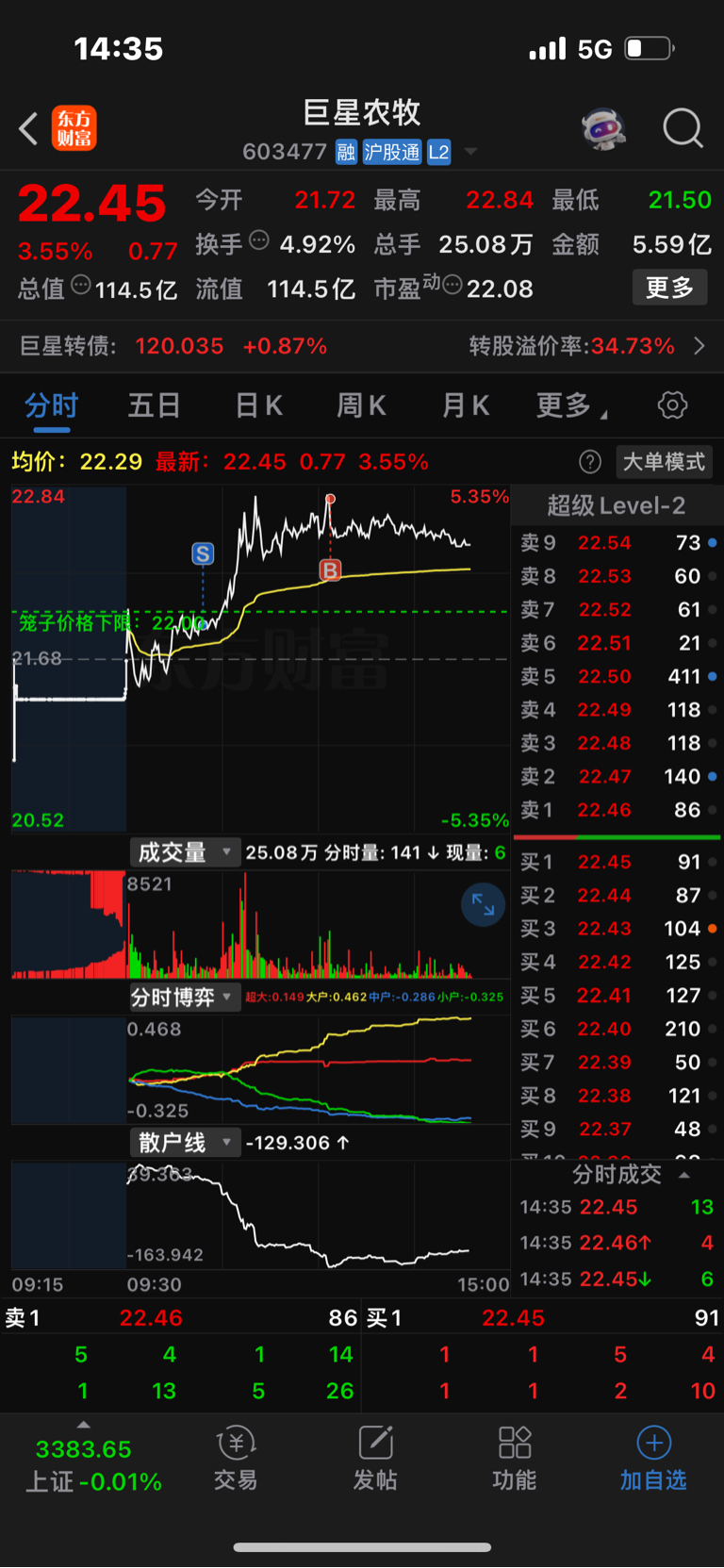Expand stock info dropdown arrow beside L2
Image resolution: width=724 pixels, height=1568 pixels.
[470, 152]
